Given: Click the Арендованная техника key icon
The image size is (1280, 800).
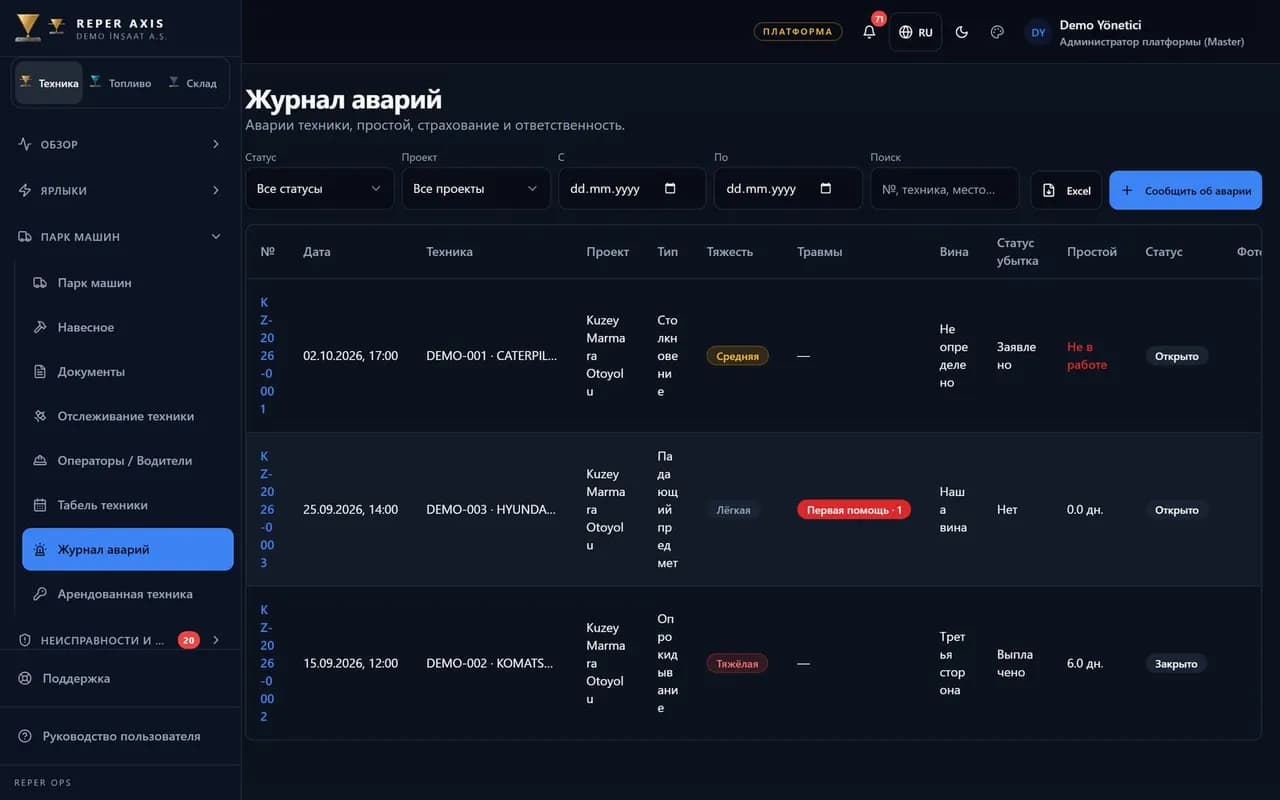Looking at the screenshot, I should tap(40, 594).
